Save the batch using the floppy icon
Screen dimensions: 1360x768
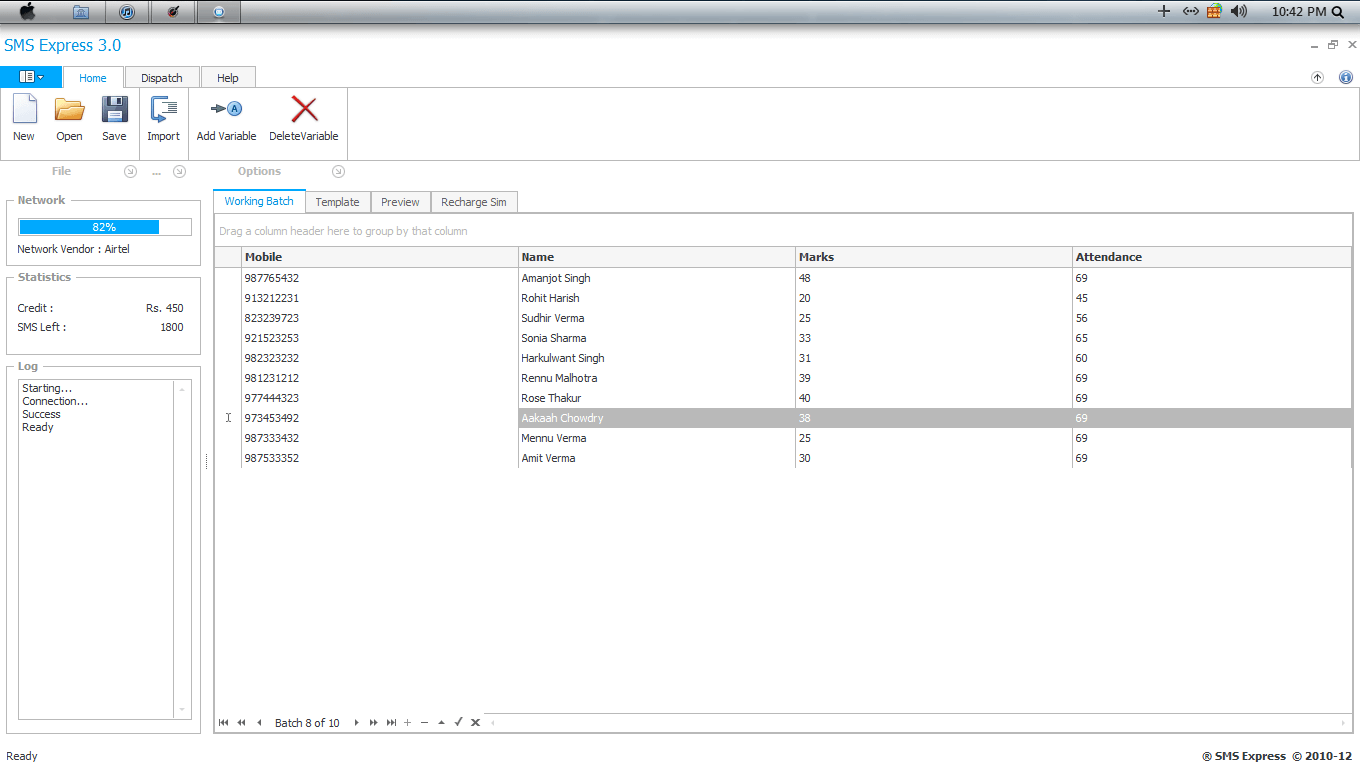(114, 110)
